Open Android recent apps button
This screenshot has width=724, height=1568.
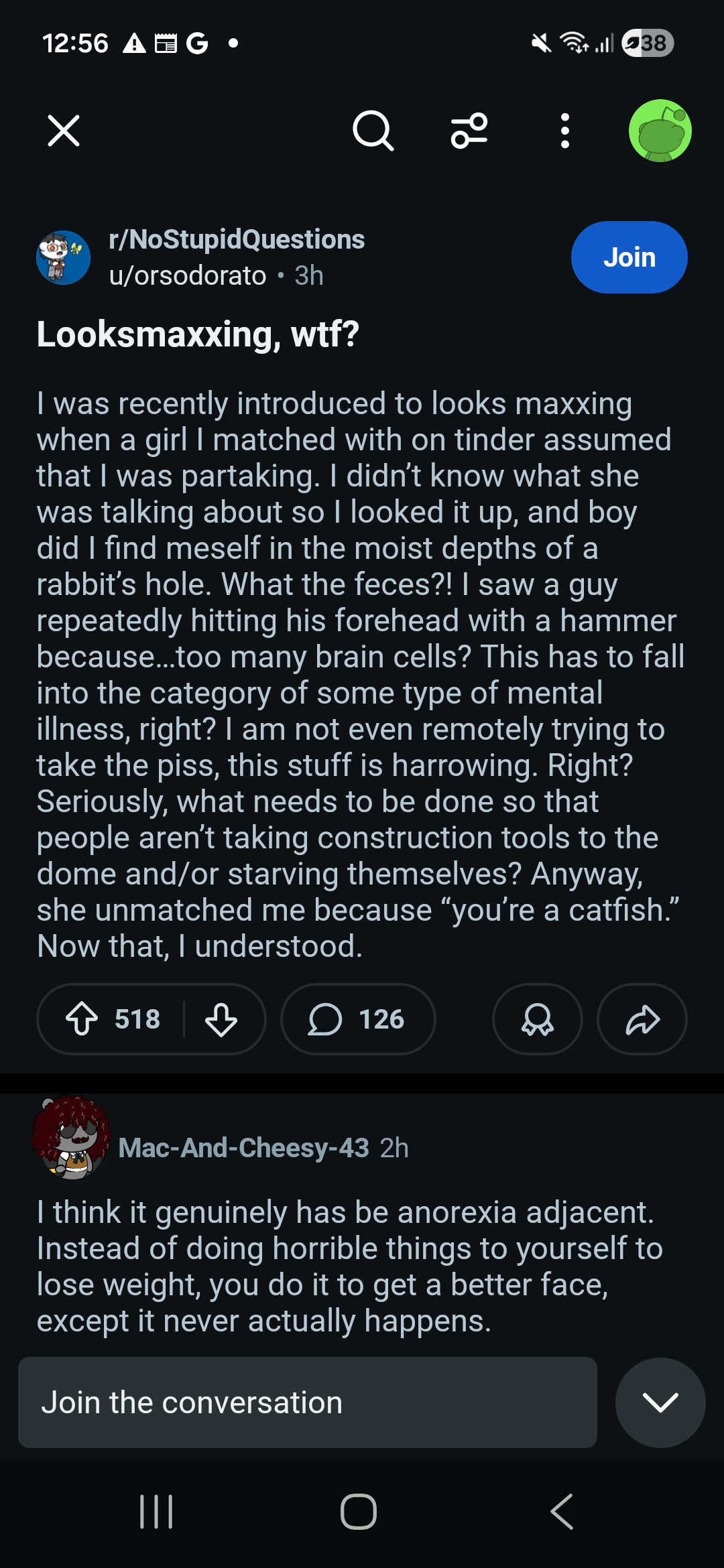pyautogui.click(x=156, y=1512)
